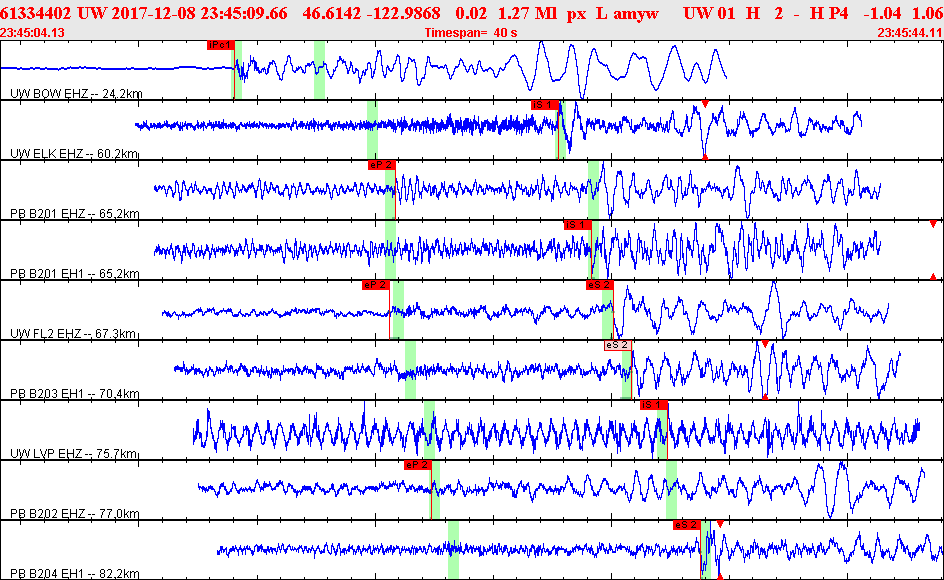Screen dimensions: 944x580
Task: Select station label PB B203 EH1 -- 70.4km
Action: [x=75, y=394]
